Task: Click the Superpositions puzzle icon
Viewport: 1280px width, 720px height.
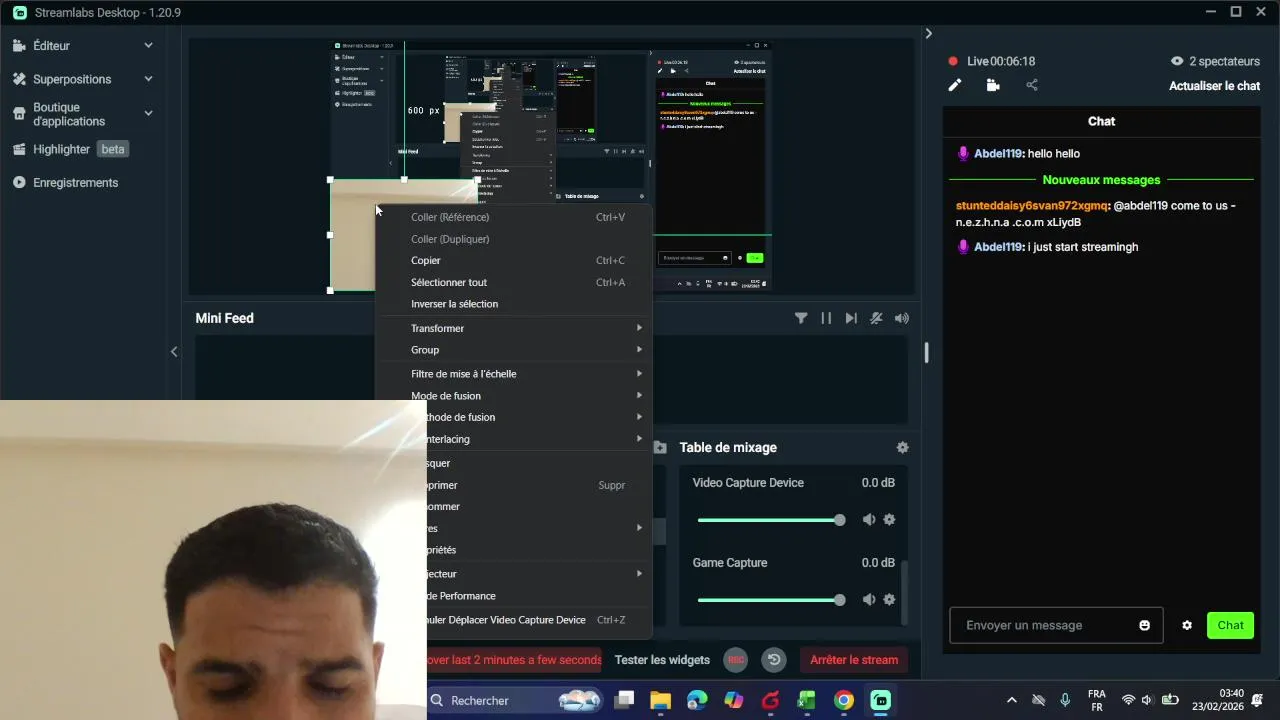Action: 19,79
